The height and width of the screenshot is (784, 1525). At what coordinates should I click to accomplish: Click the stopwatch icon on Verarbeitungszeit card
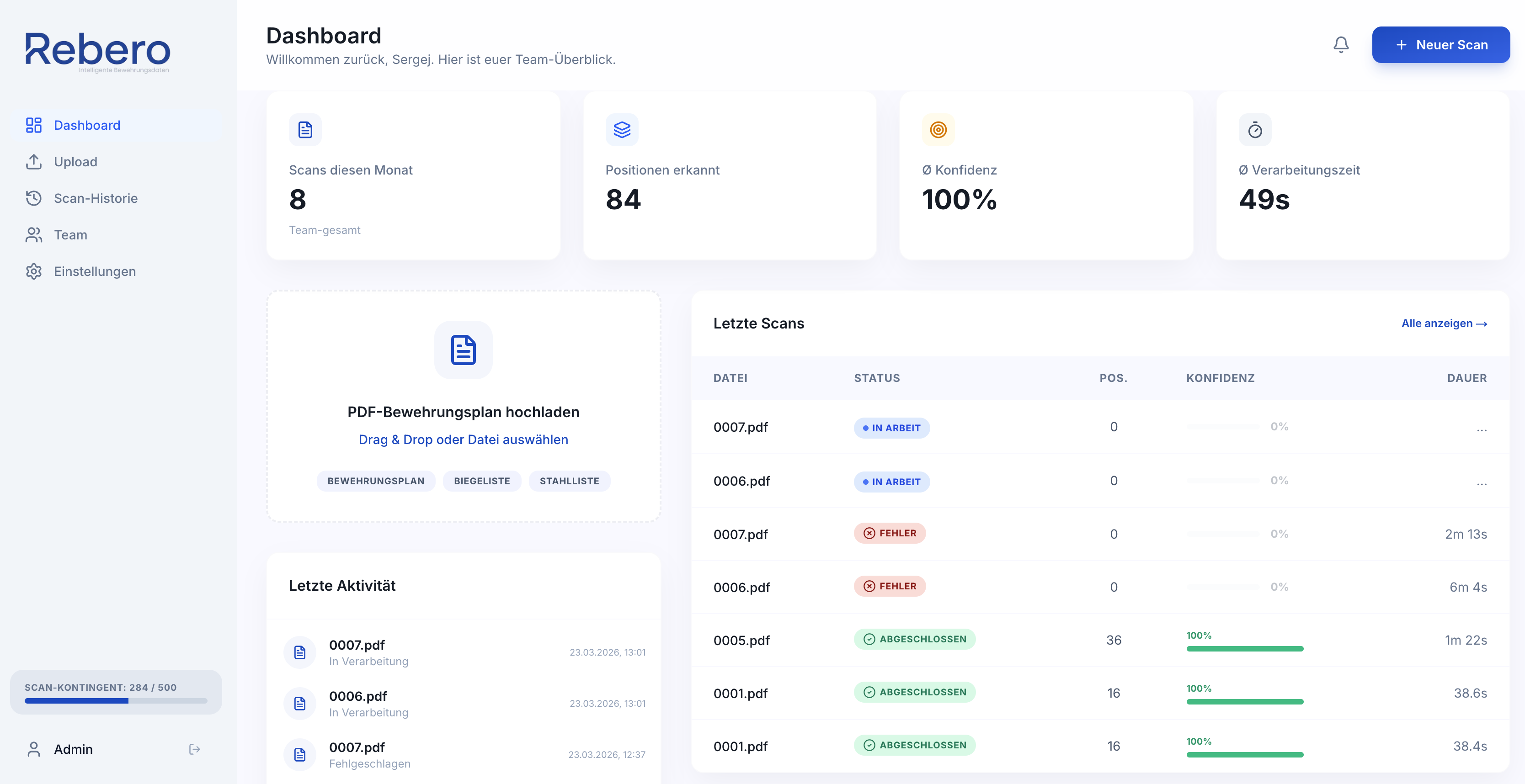[1255, 129]
